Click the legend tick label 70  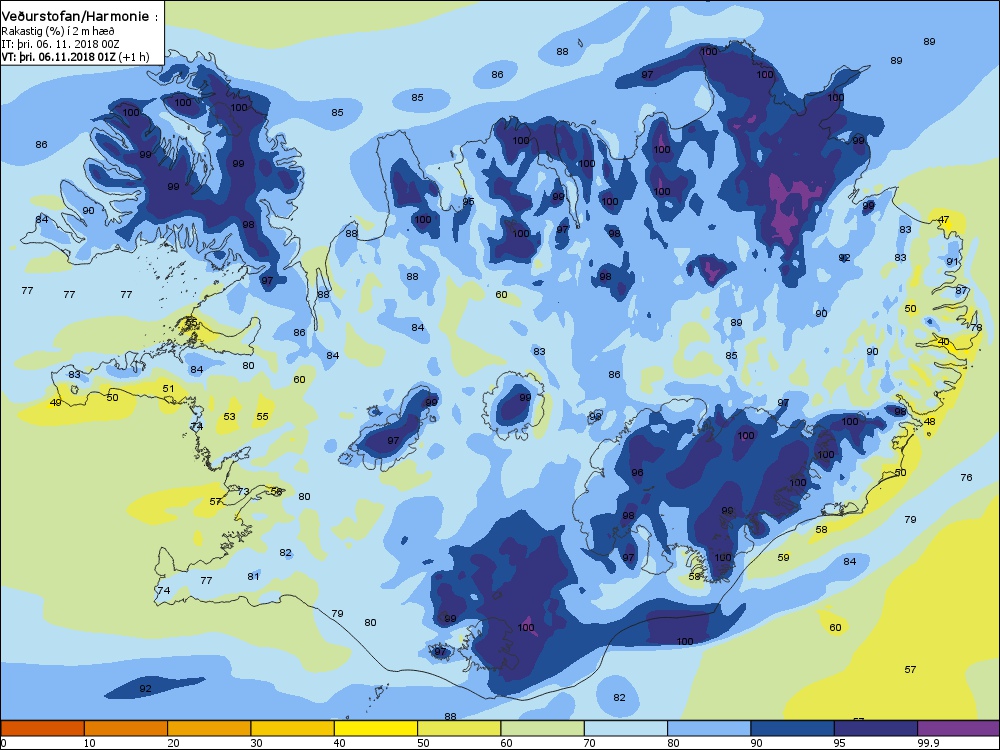coord(590,743)
